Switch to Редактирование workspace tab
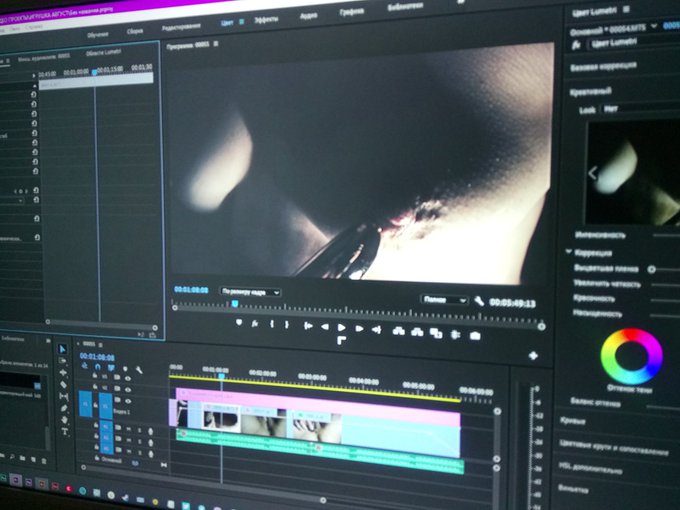The width and height of the screenshot is (680, 510). point(181,27)
